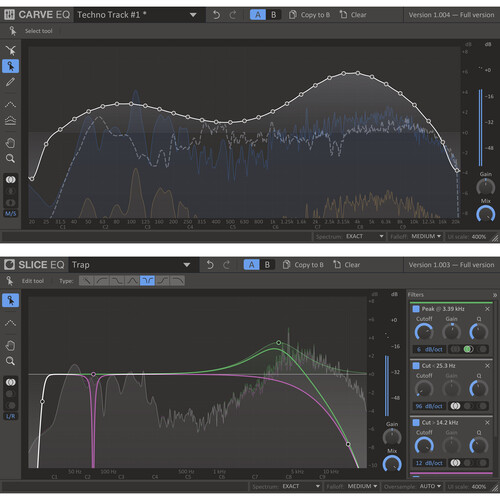Screen dimensions: 500x500
Task: Undo last change in Carve EQ
Action: (216, 15)
